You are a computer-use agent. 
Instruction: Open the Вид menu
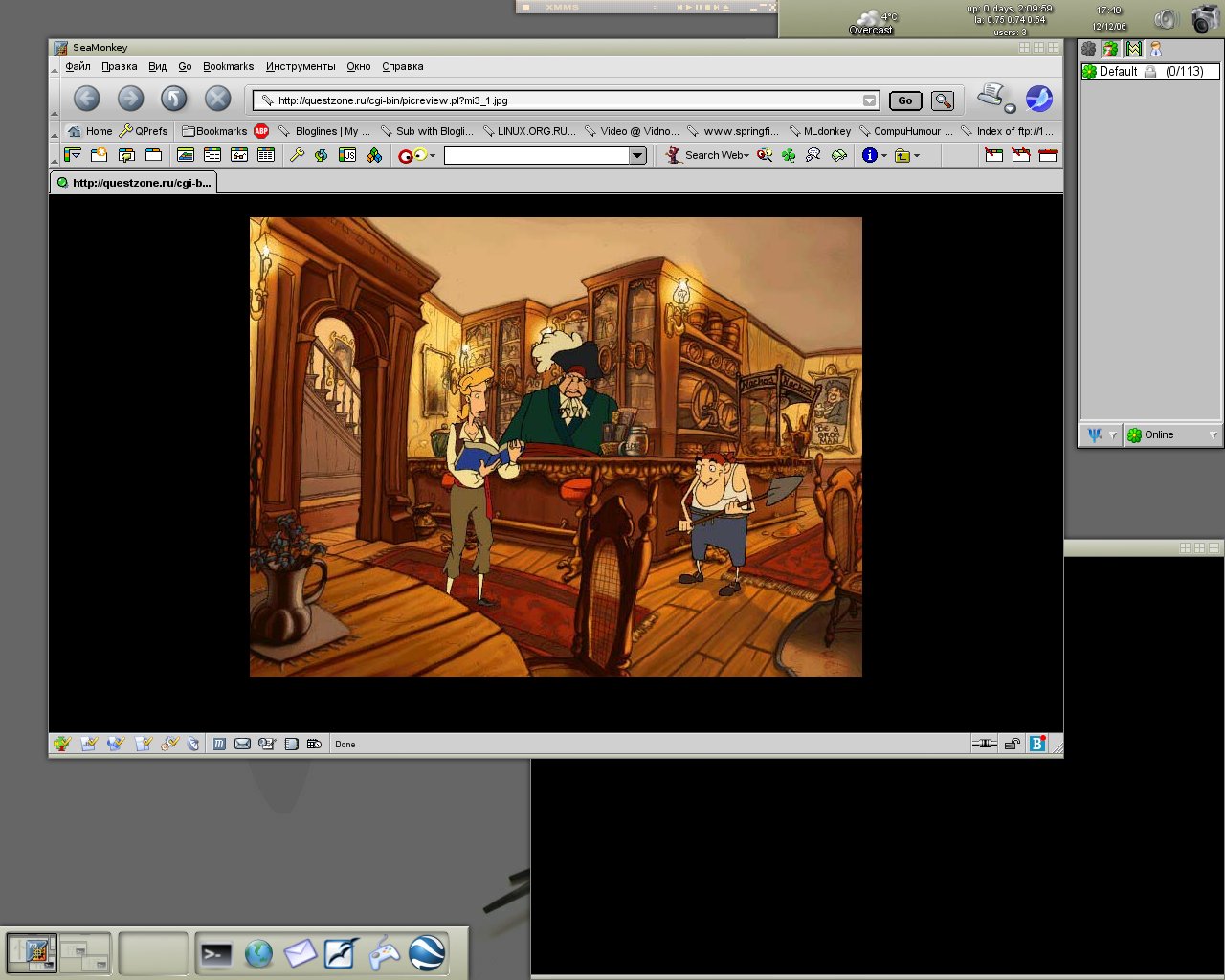[158, 66]
